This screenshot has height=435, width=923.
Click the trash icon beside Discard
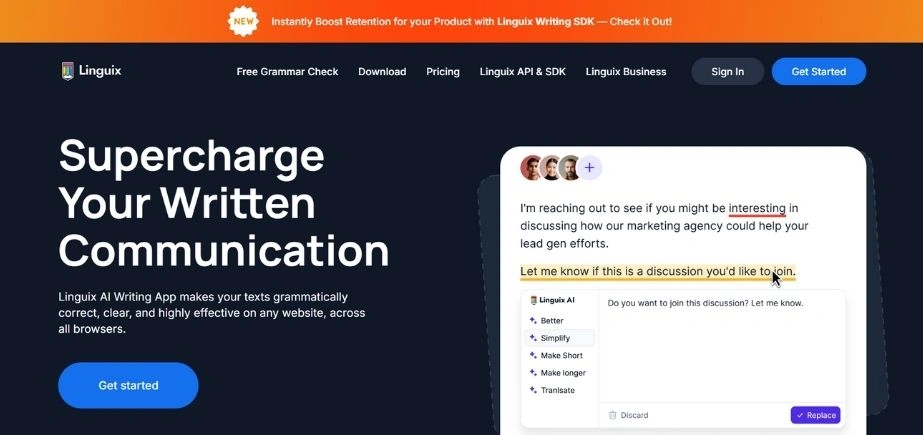click(x=612, y=415)
